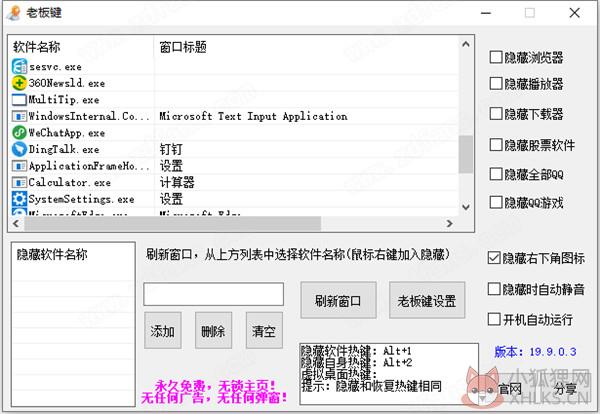
Task: Select the ApplicationFrameHo... row icon
Action: (19, 166)
